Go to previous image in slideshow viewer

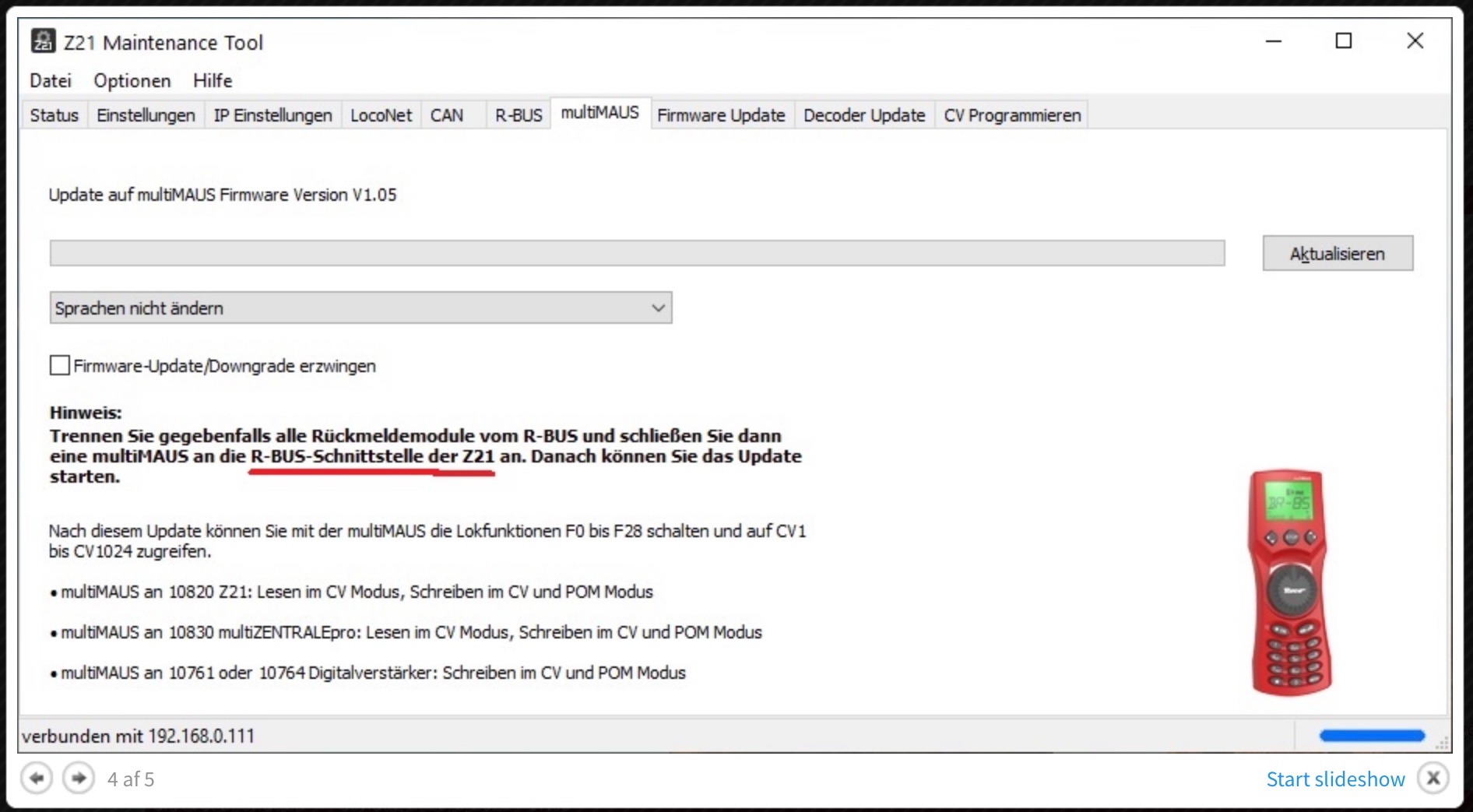click(37, 778)
